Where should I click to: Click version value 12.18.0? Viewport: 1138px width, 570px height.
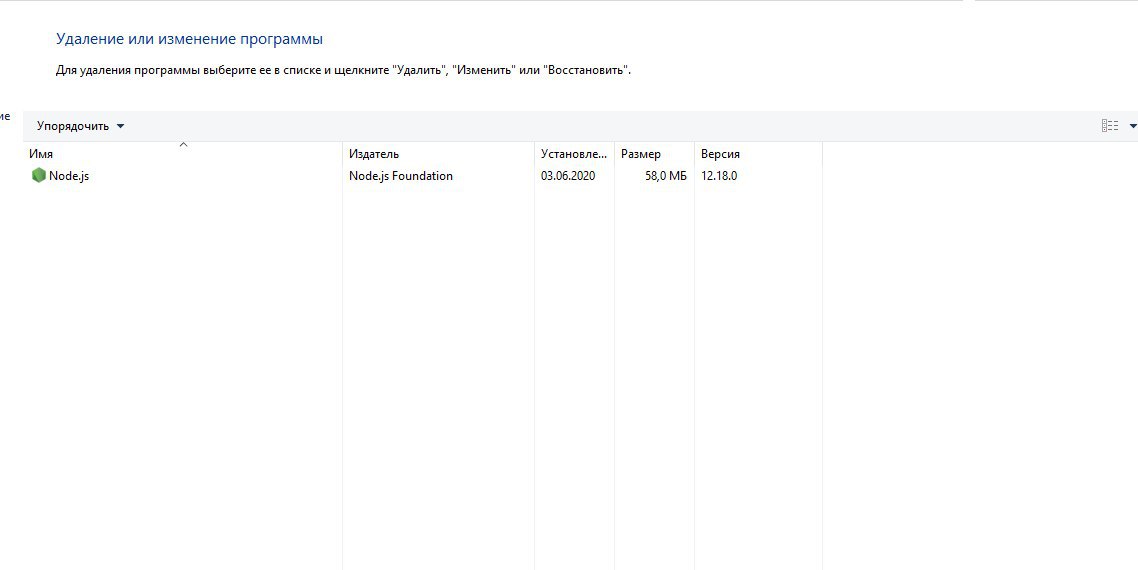(719, 176)
